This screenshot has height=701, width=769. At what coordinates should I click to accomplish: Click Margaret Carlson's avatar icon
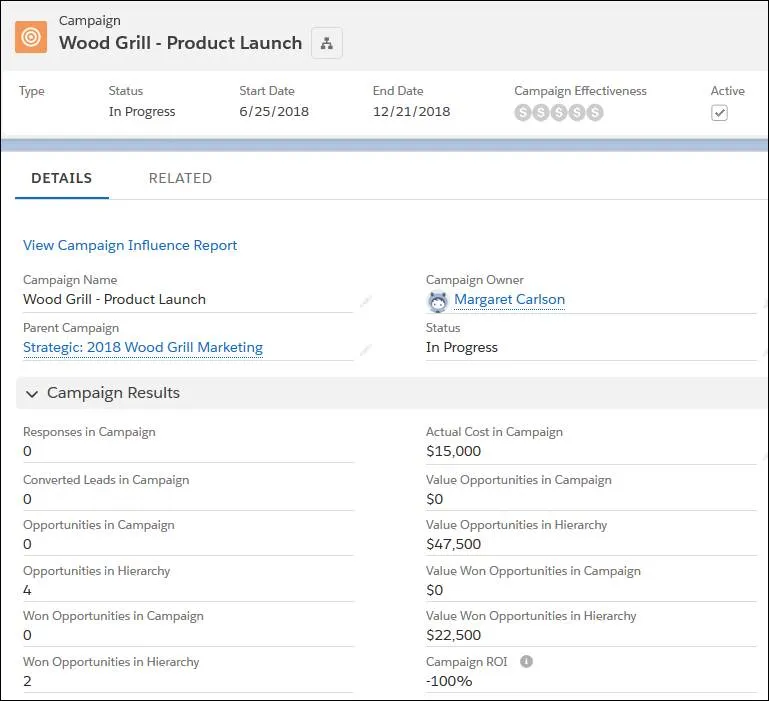click(x=437, y=301)
